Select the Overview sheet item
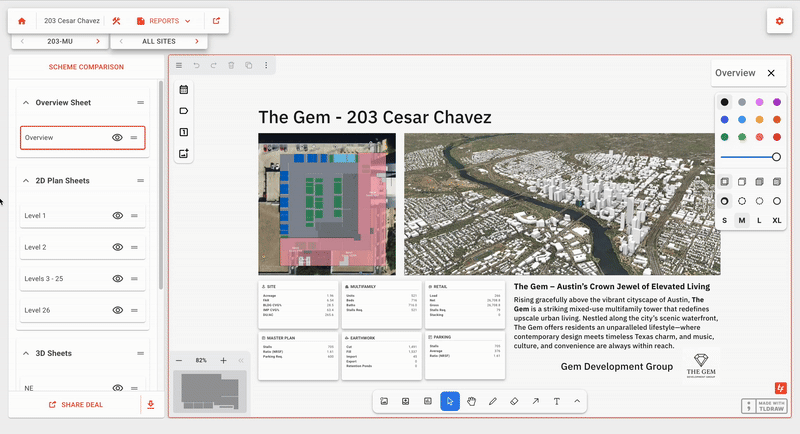Image resolution: width=800 pixels, height=434 pixels. (x=83, y=138)
